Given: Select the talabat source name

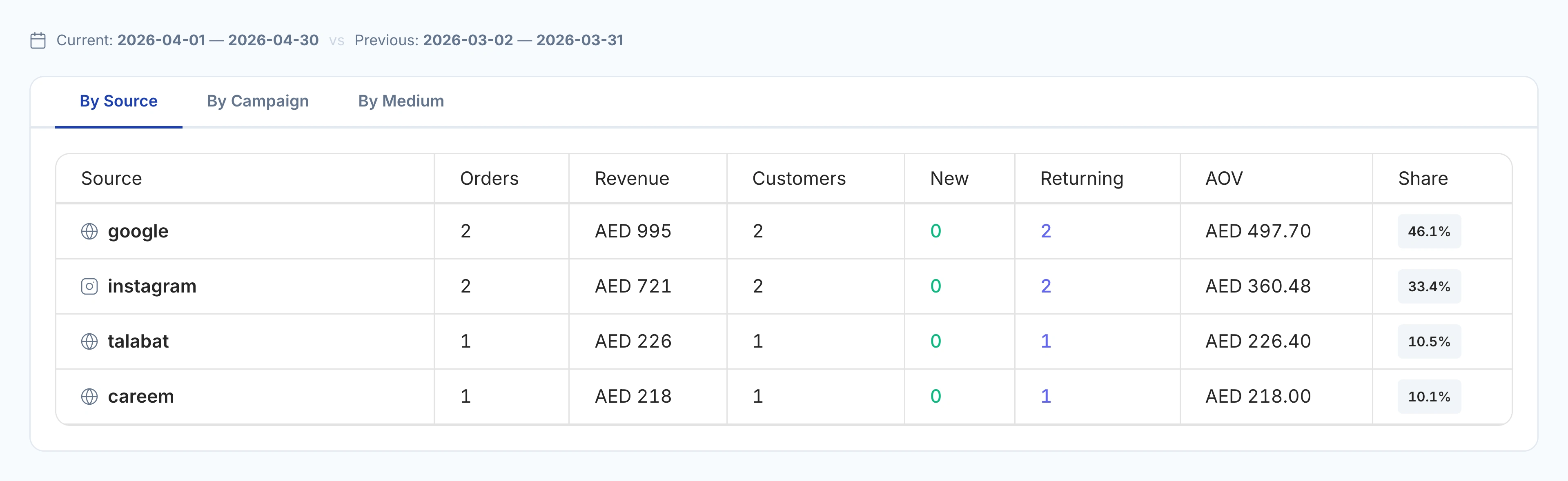Looking at the screenshot, I should coord(138,341).
